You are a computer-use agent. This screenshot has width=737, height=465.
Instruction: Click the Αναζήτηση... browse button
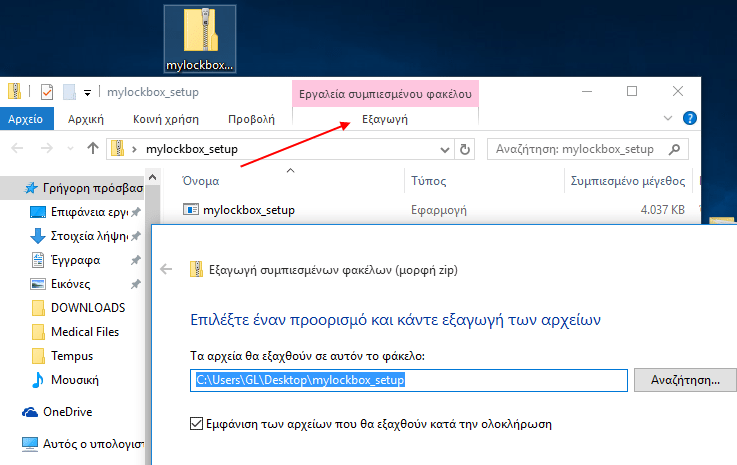[x=685, y=380]
